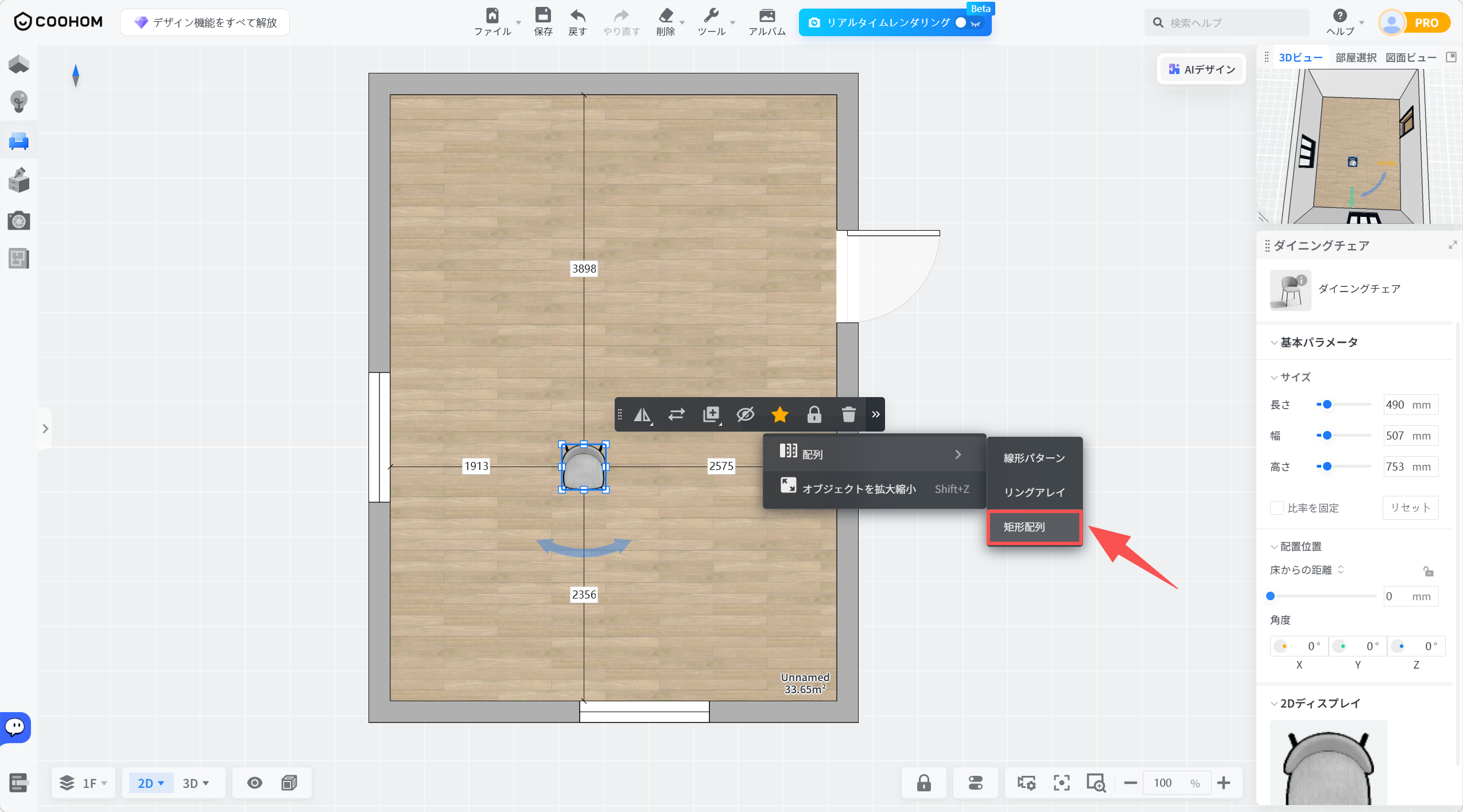Switch to the 3Dビュー tab
Viewport: 1463px width, 812px height.
click(x=1300, y=57)
